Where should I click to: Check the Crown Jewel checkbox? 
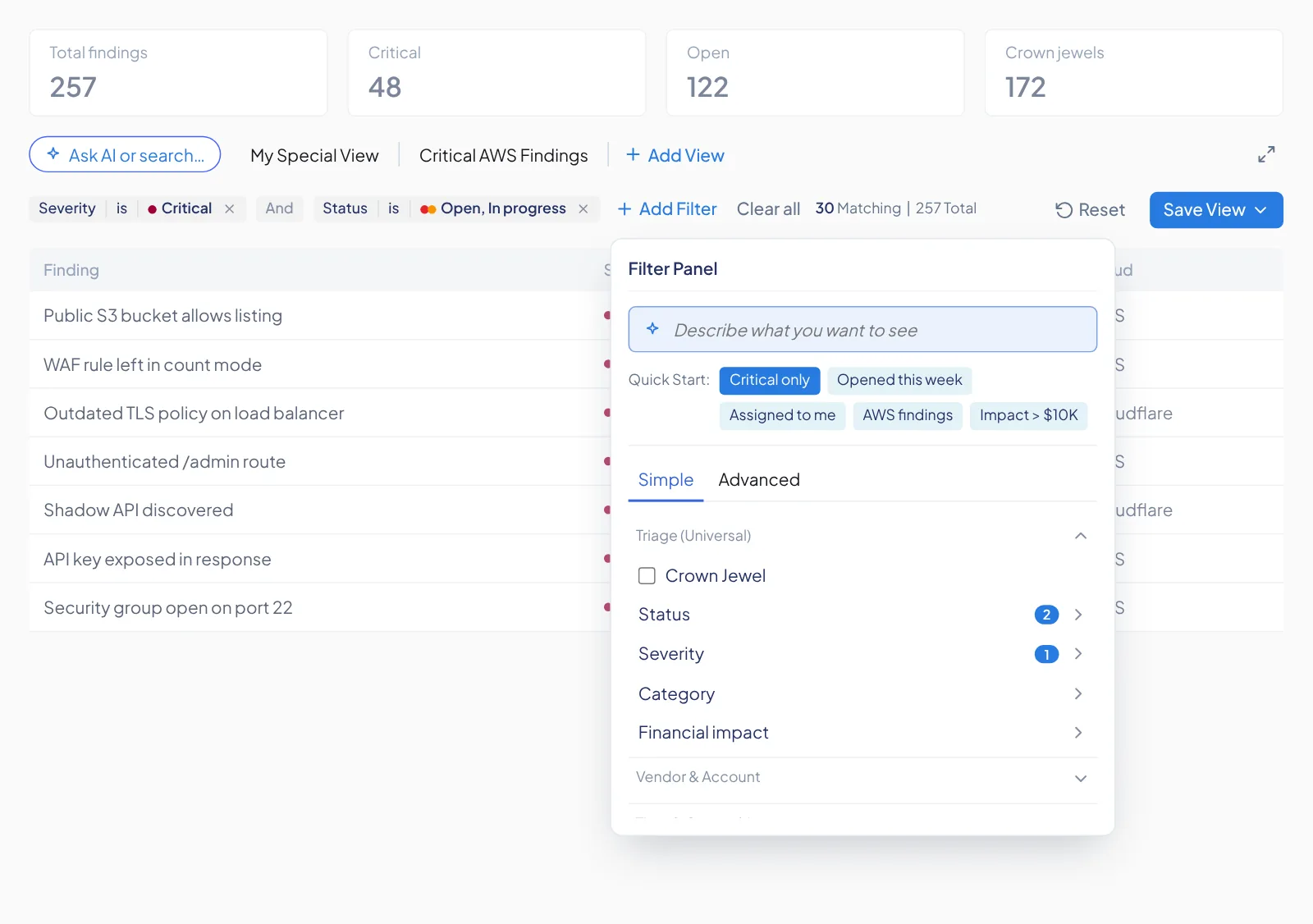click(647, 576)
